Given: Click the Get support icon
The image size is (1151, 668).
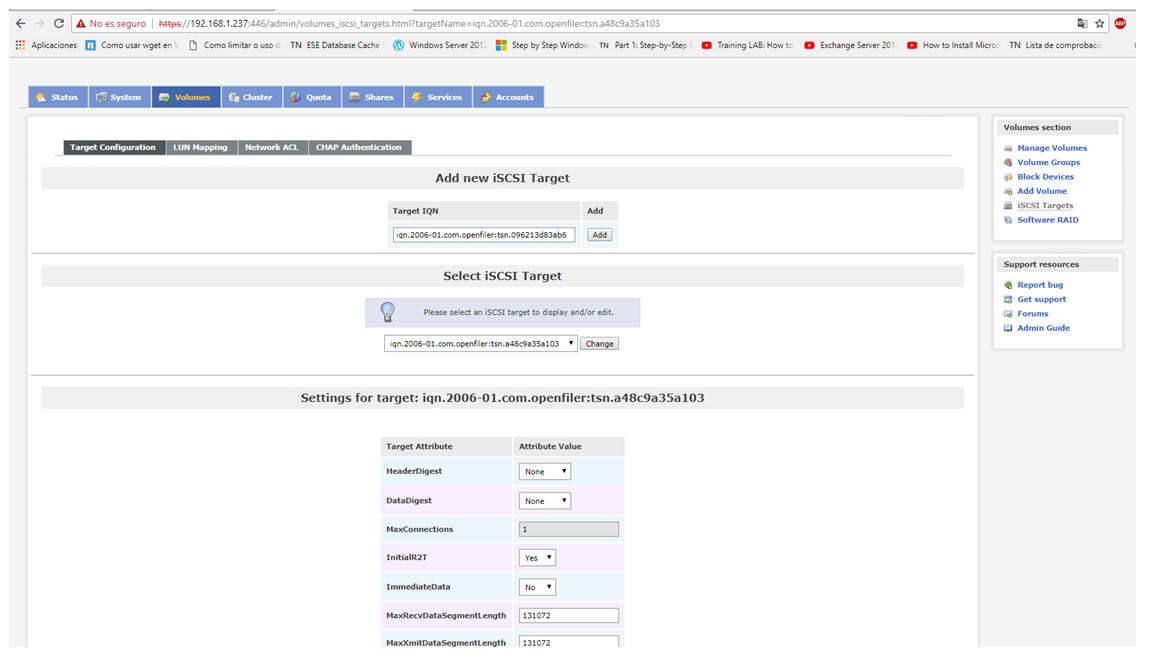Looking at the screenshot, I should tap(1008, 299).
